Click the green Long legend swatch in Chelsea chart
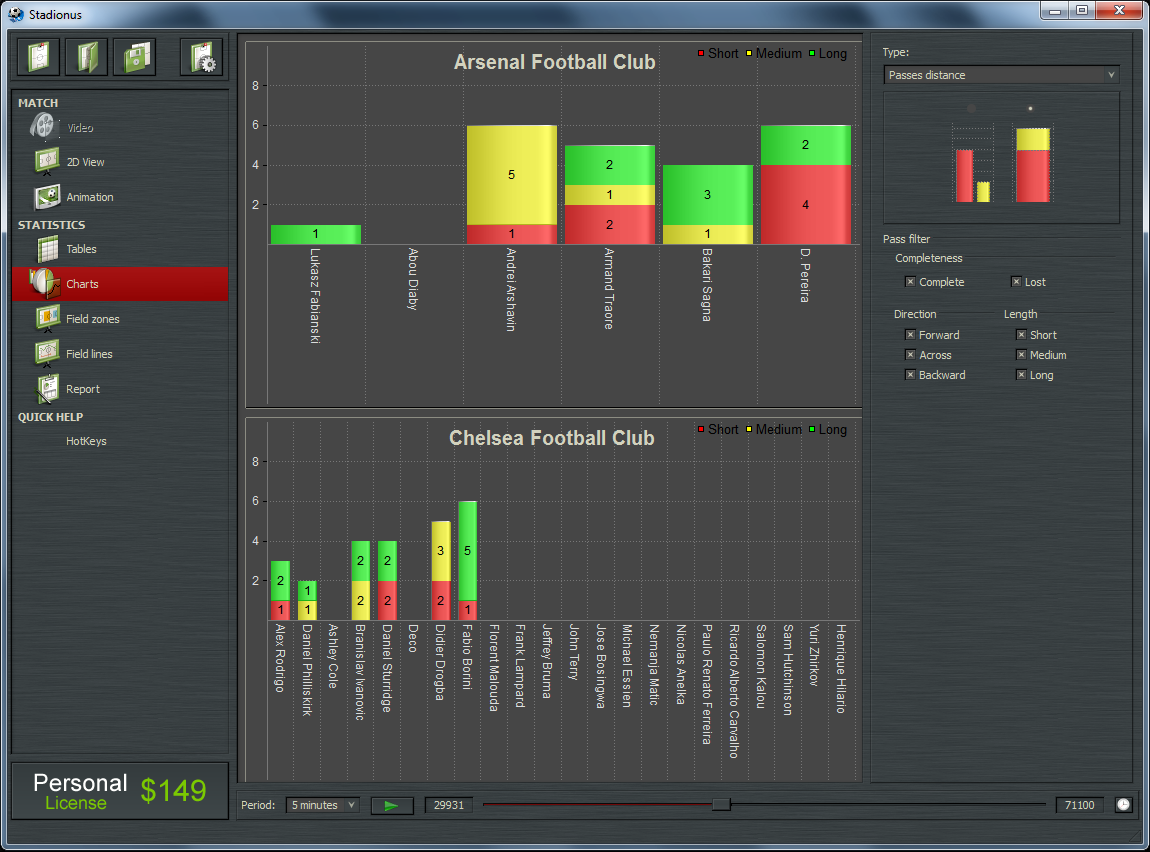1150x852 pixels. click(812, 429)
